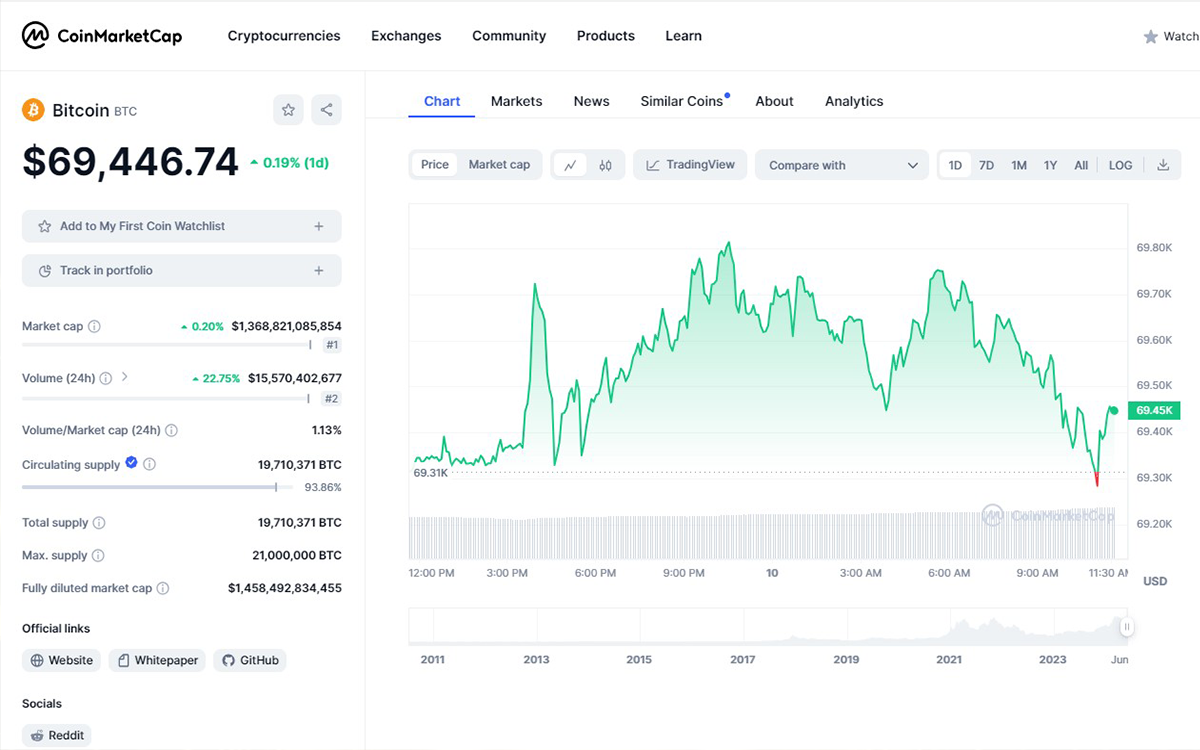Viewport: 1200px width, 750px height.
Task: Click the info icon beside Max. supply
Action: tap(98, 555)
